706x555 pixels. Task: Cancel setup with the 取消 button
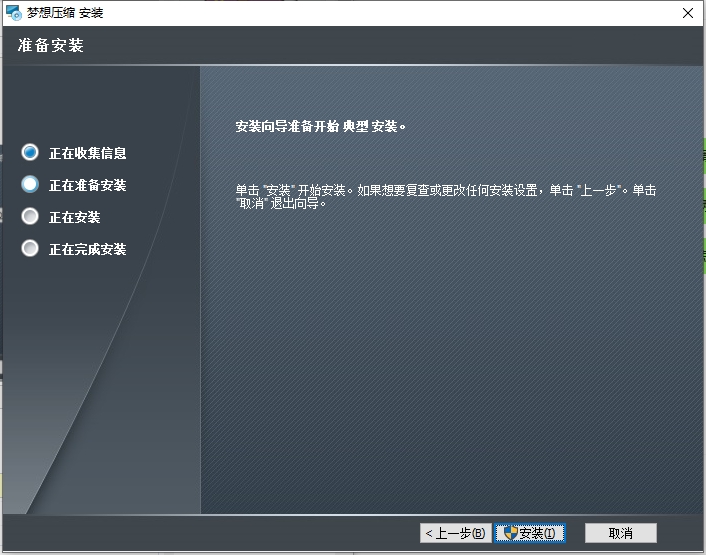[x=620, y=533]
